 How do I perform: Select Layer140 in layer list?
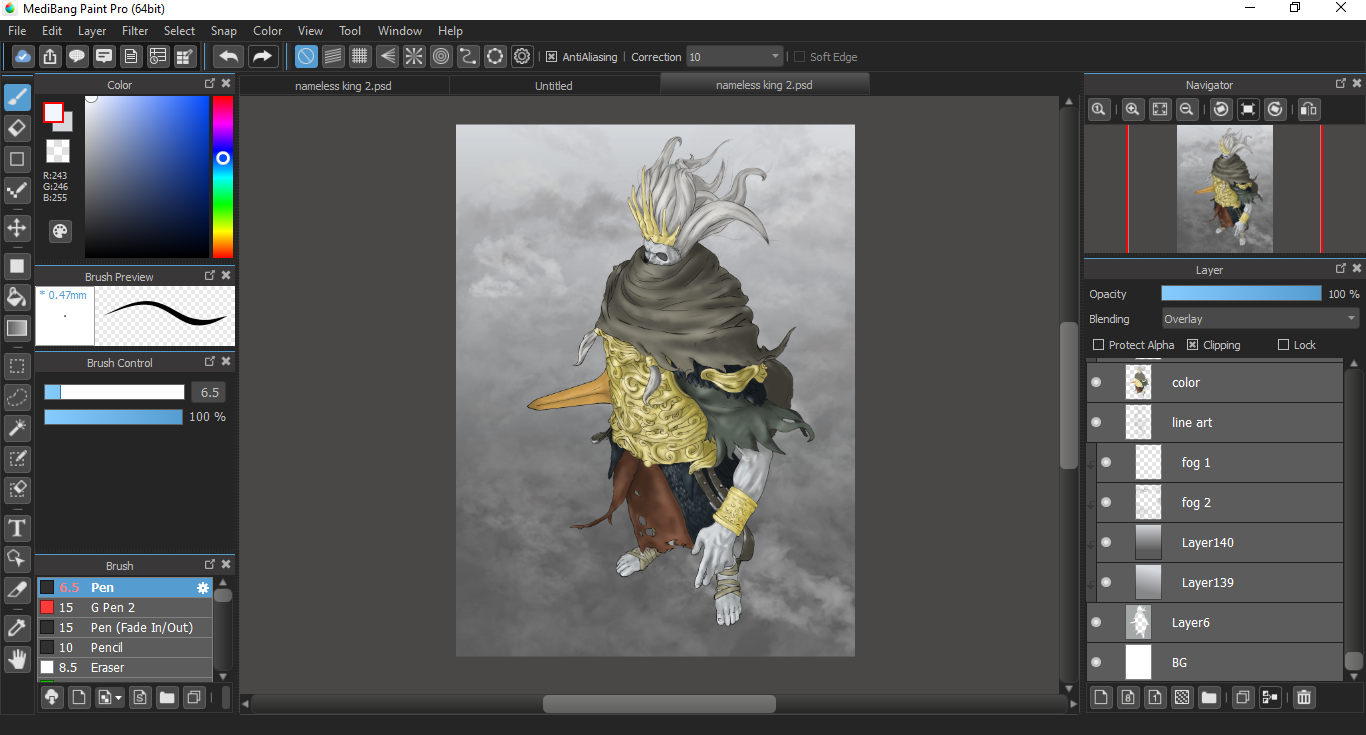coord(1220,542)
